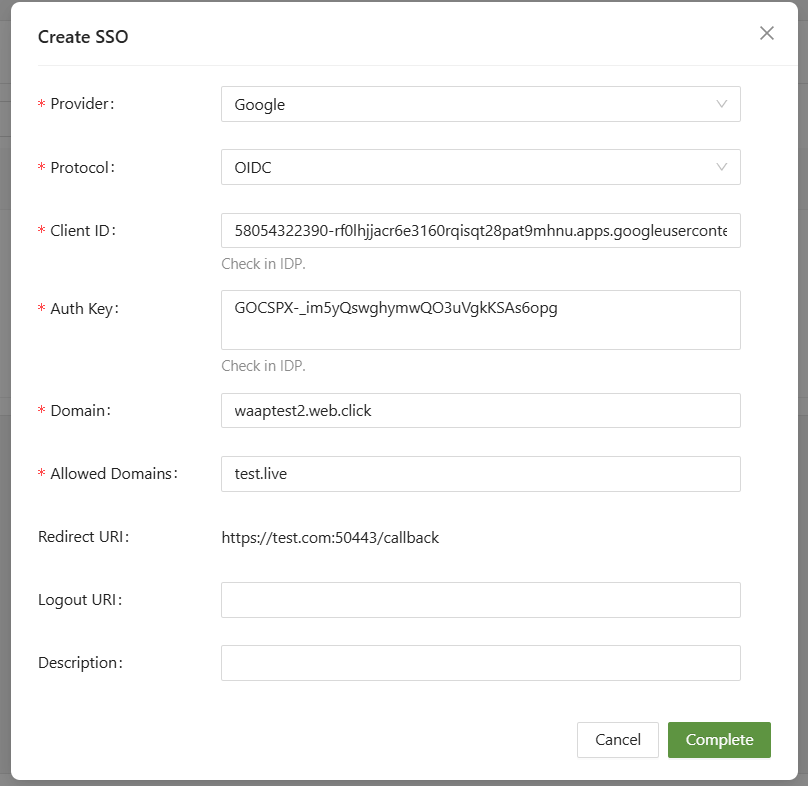This screenshot has height=786, width=808.
Task: Expand the Protocol dropdown showing OIDC
Action: coord(480,167)
